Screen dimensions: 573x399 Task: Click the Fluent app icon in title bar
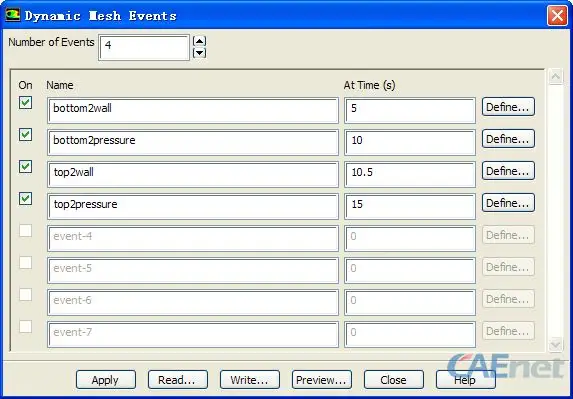click(12, 15)
